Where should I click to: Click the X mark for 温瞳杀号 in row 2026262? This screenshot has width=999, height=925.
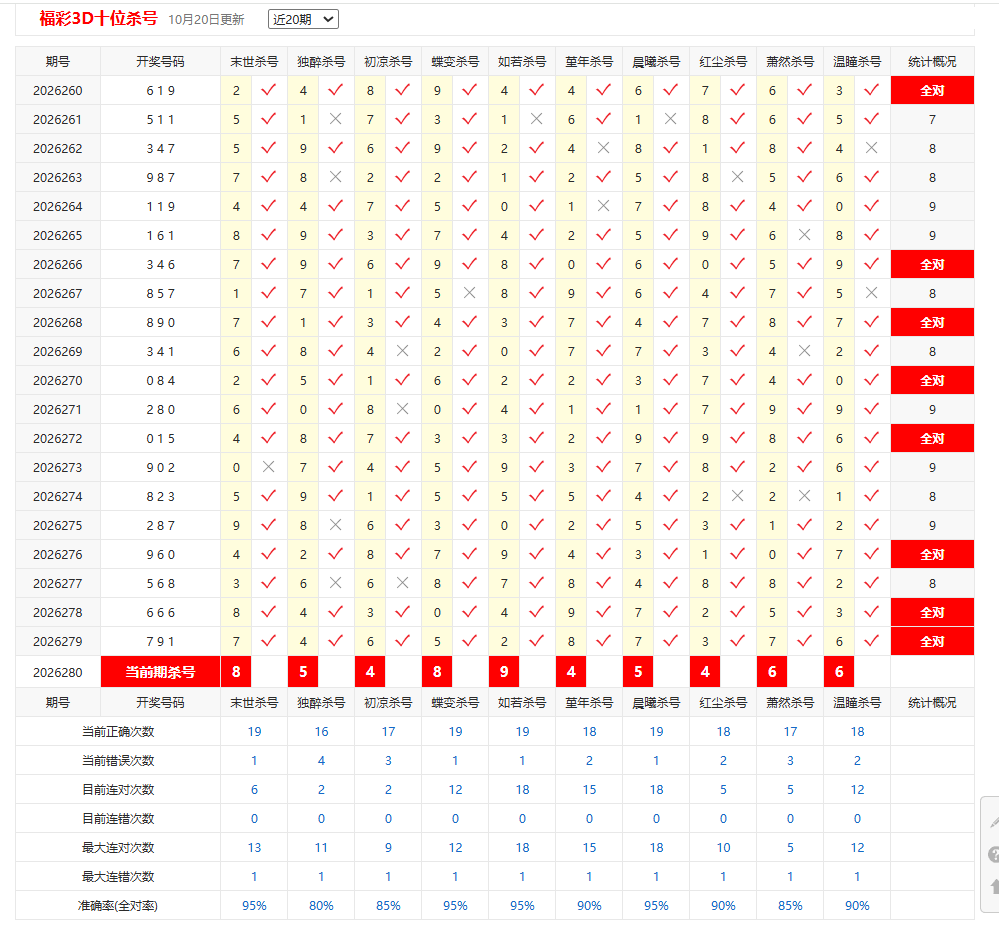[x=872, y=148]
